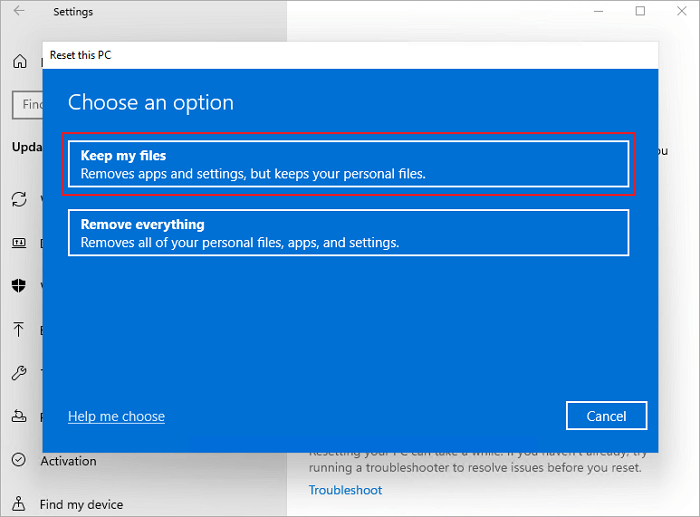Open the Activation settings page
The image size is (700, 517).
click(68, 461)
